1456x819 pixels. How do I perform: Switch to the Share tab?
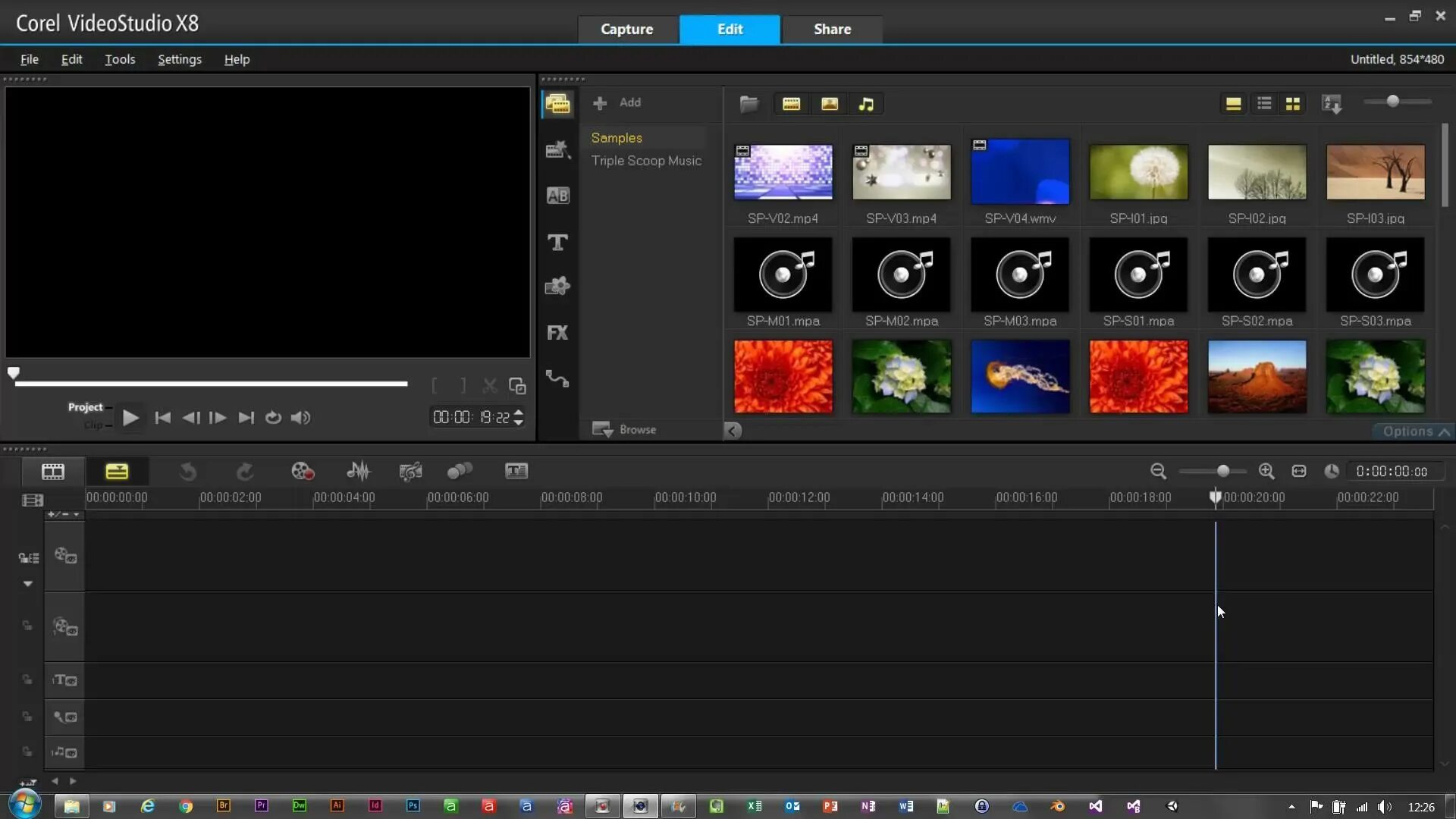point(832,30)
